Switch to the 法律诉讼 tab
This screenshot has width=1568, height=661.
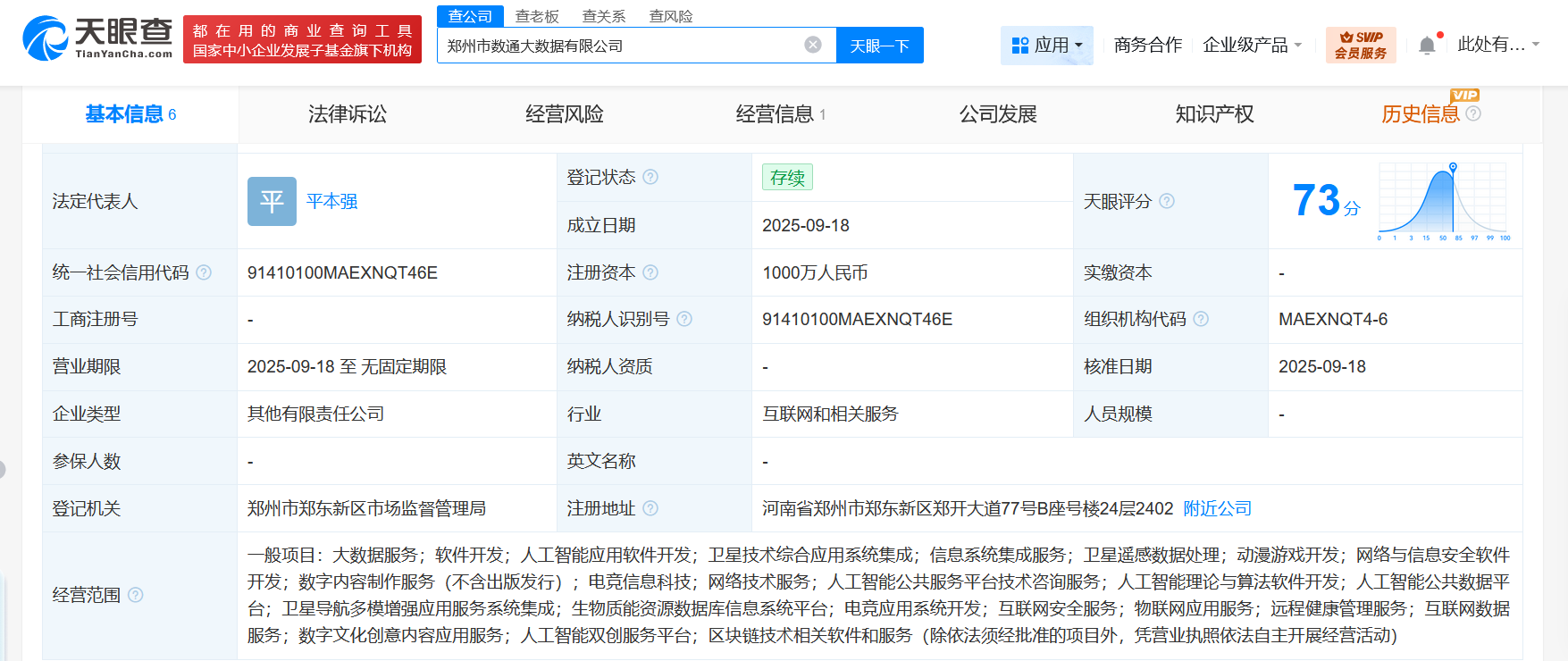348,114
